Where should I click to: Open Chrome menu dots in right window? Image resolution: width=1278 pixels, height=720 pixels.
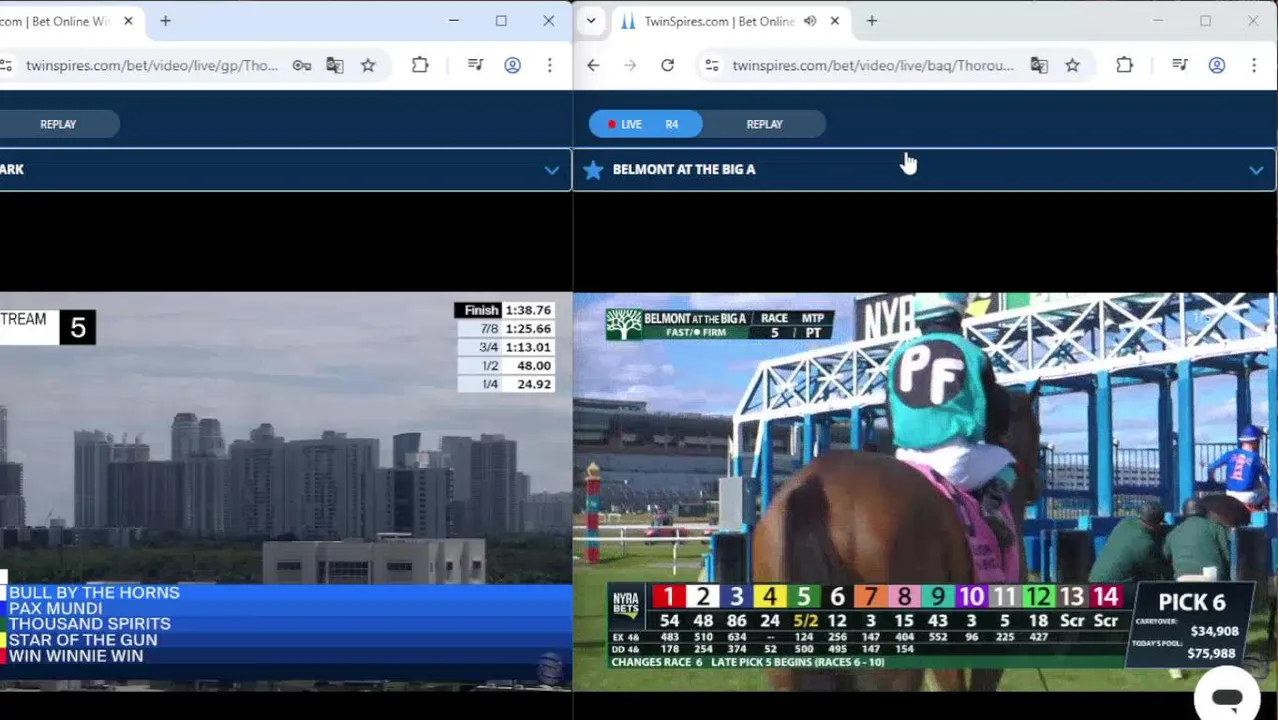coord(1254,66)
